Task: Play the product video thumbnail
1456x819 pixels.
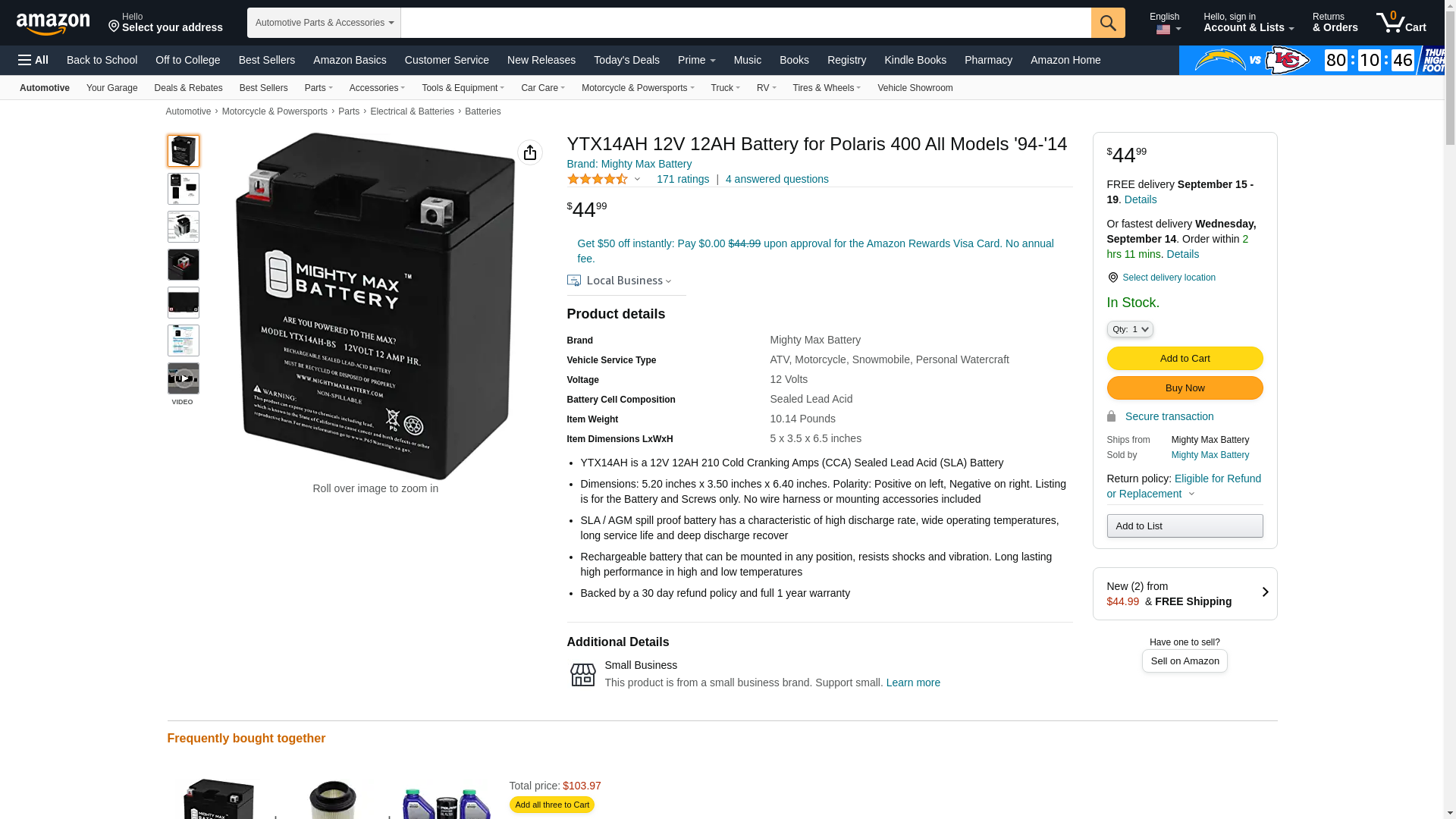Action: [x=184, y=378]
